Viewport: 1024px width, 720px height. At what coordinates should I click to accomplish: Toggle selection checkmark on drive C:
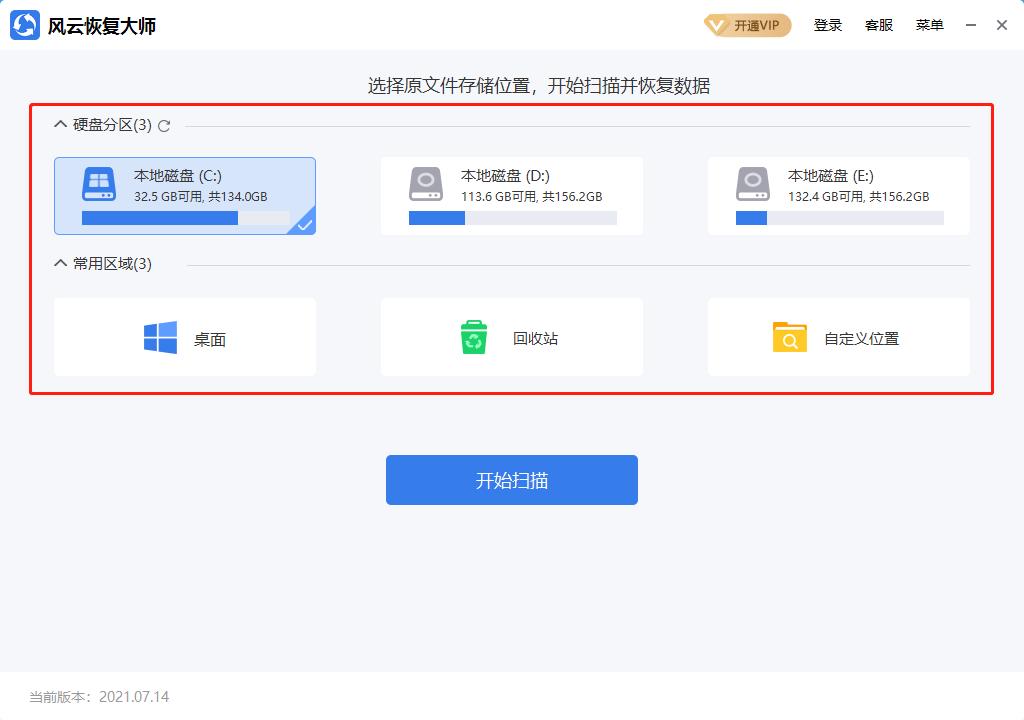[303, 226]
